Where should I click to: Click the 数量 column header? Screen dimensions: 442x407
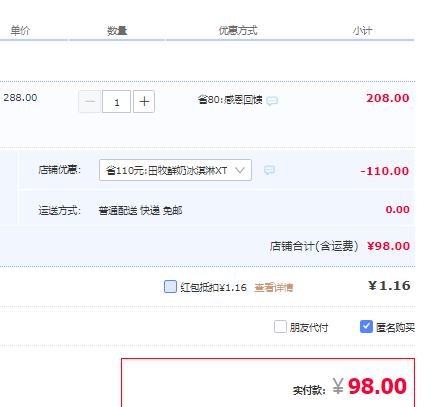pyautogui.click(x=117, y=31)
